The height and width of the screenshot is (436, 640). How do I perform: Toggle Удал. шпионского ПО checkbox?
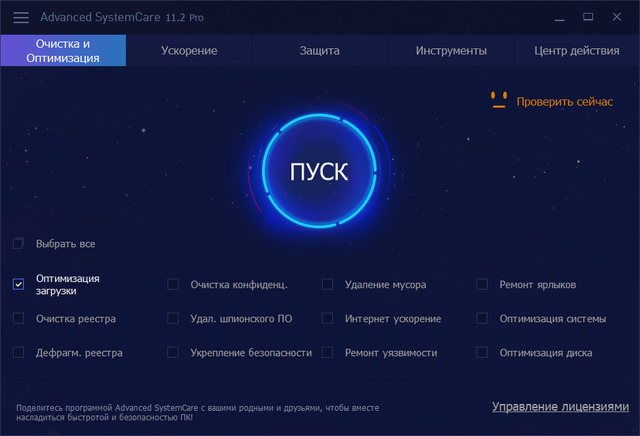coord(173,319)
